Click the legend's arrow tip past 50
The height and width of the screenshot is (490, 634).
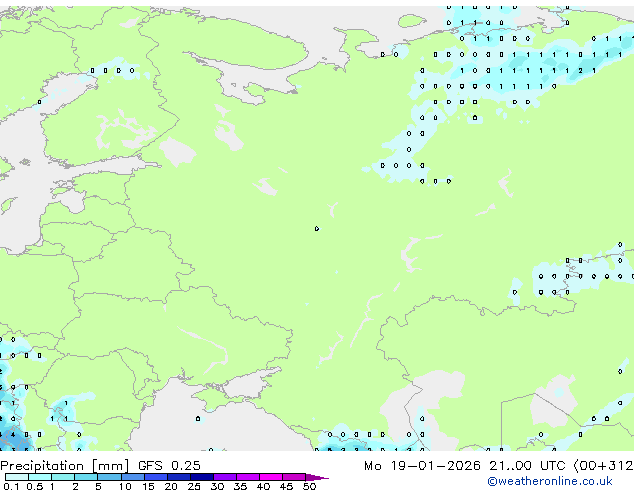coord(323,477)
